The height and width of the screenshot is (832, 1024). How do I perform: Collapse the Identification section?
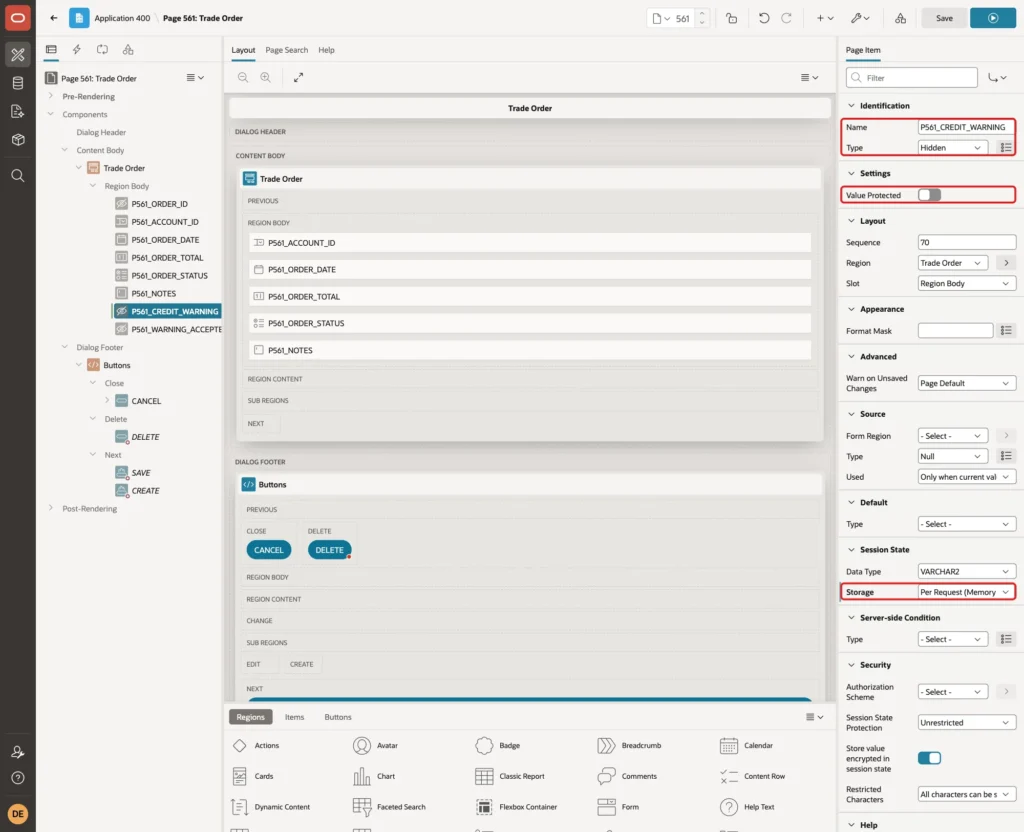point(851,106)
